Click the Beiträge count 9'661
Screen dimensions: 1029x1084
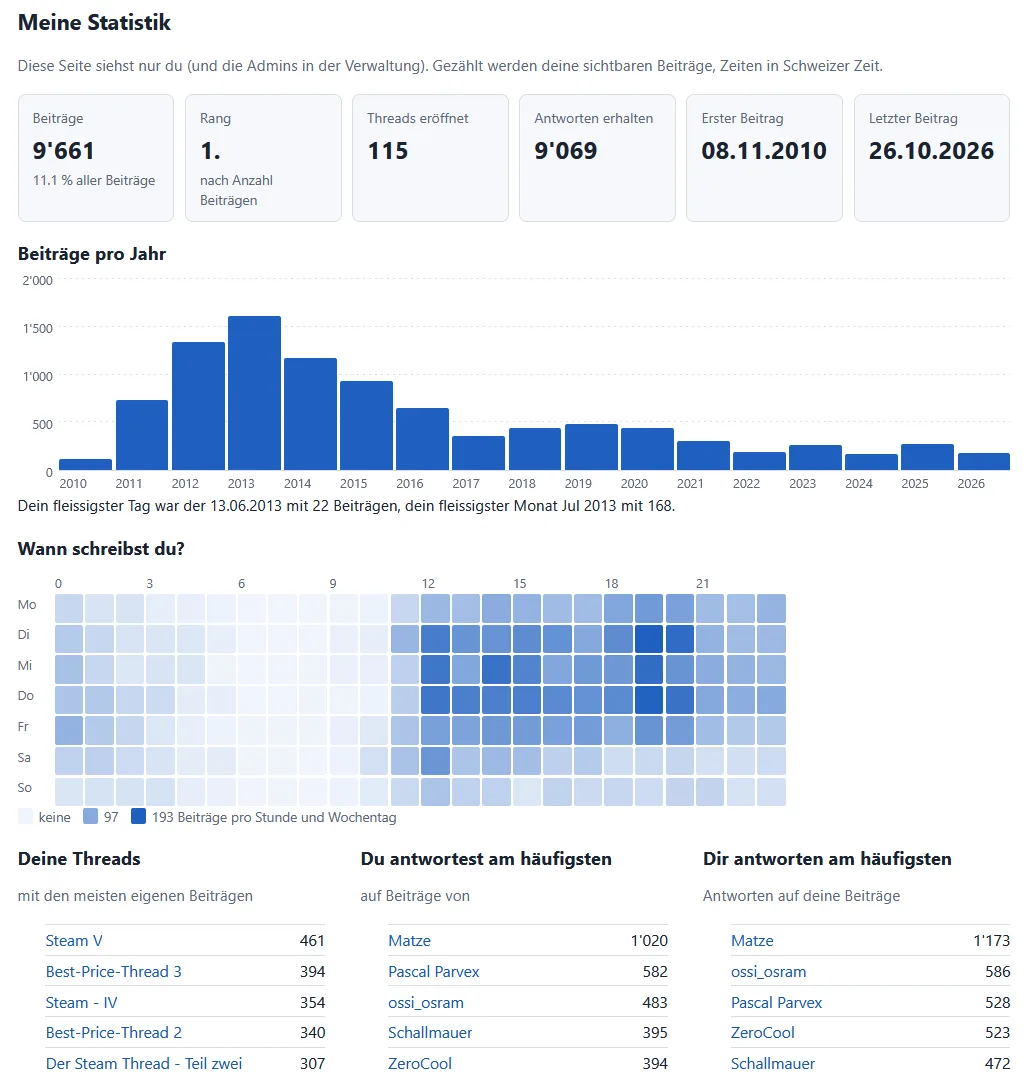(x=64, y=150)
